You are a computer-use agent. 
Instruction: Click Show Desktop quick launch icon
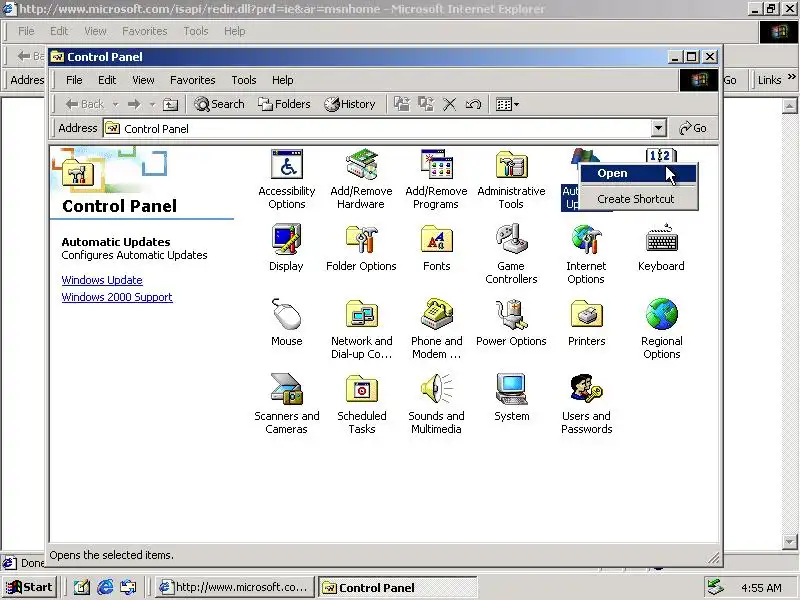(x=81, y=587)
